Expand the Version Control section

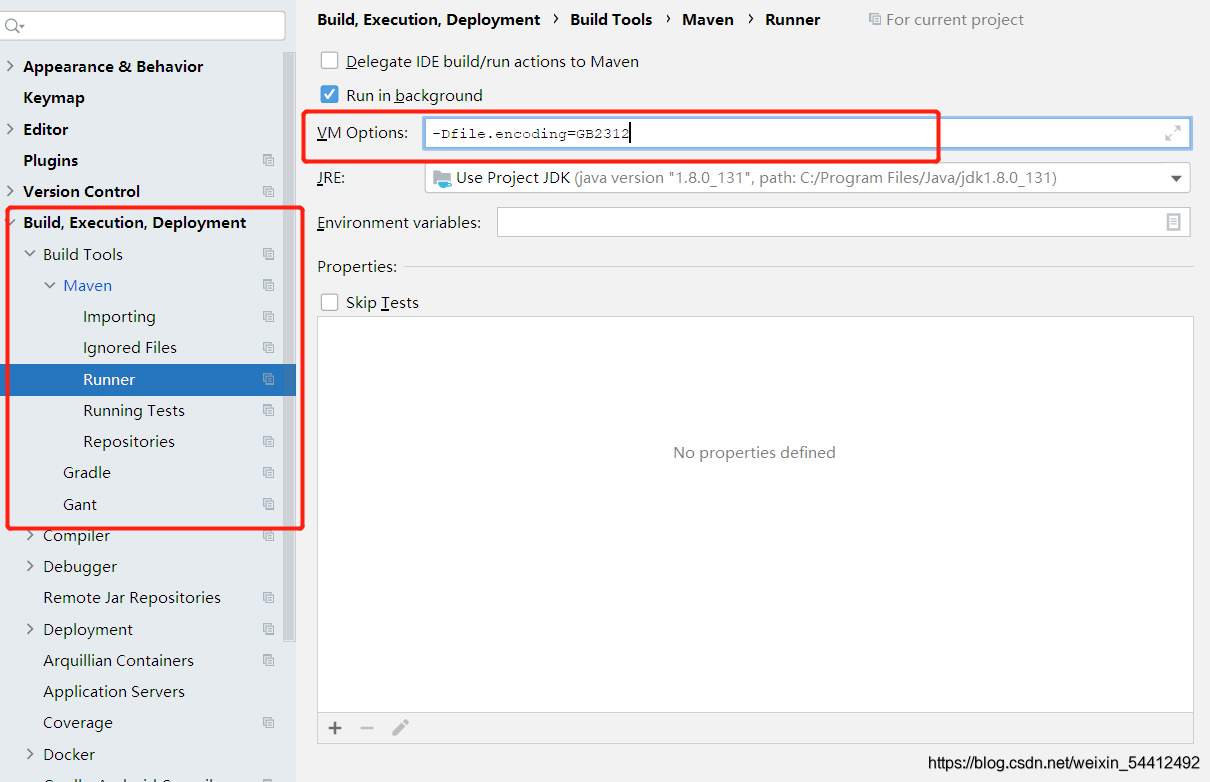click(10, 191)
